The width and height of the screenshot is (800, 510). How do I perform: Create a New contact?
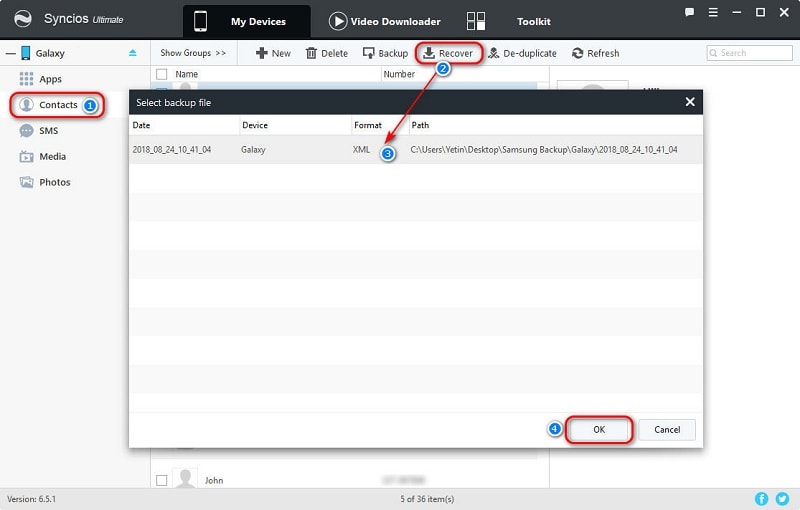(x=273, y=53)
